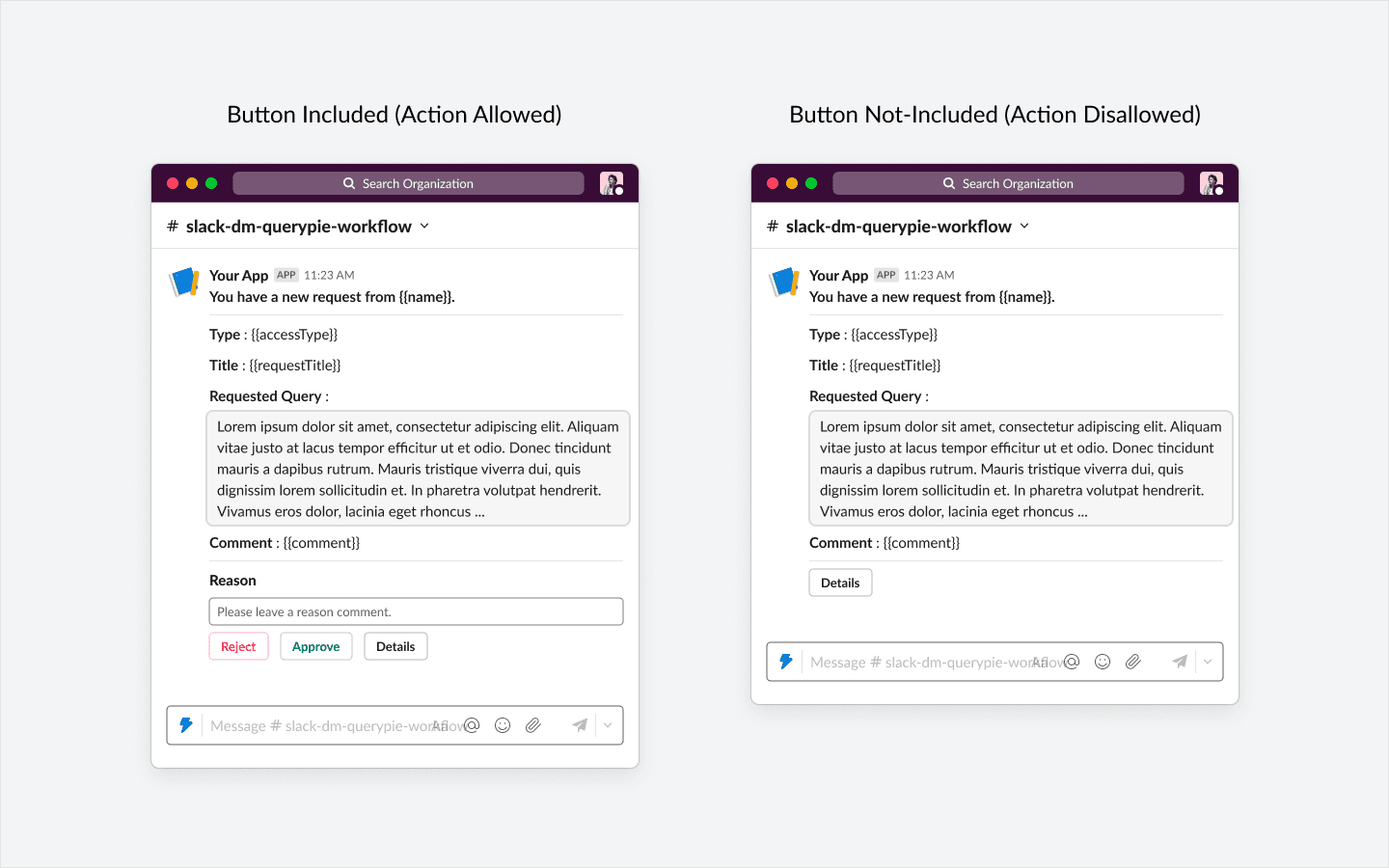
Task: Click the Details button under Comment
Action: pos(839,582)
